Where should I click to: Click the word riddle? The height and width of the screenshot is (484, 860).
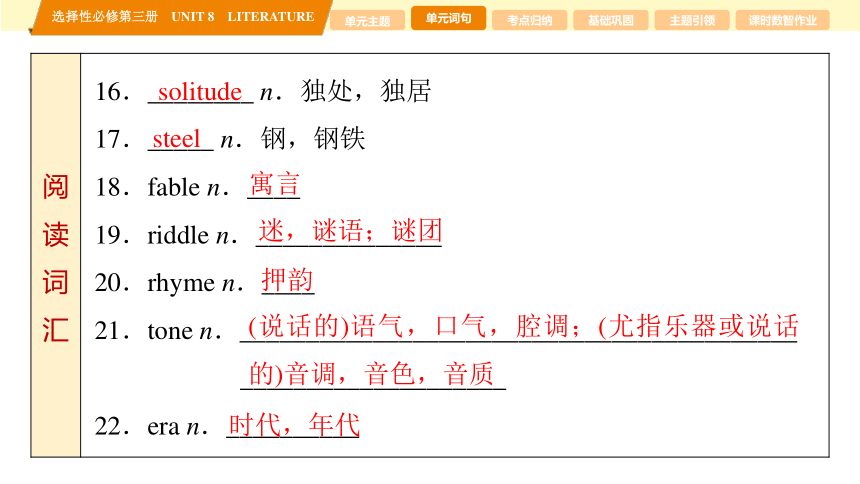point(178,235)
